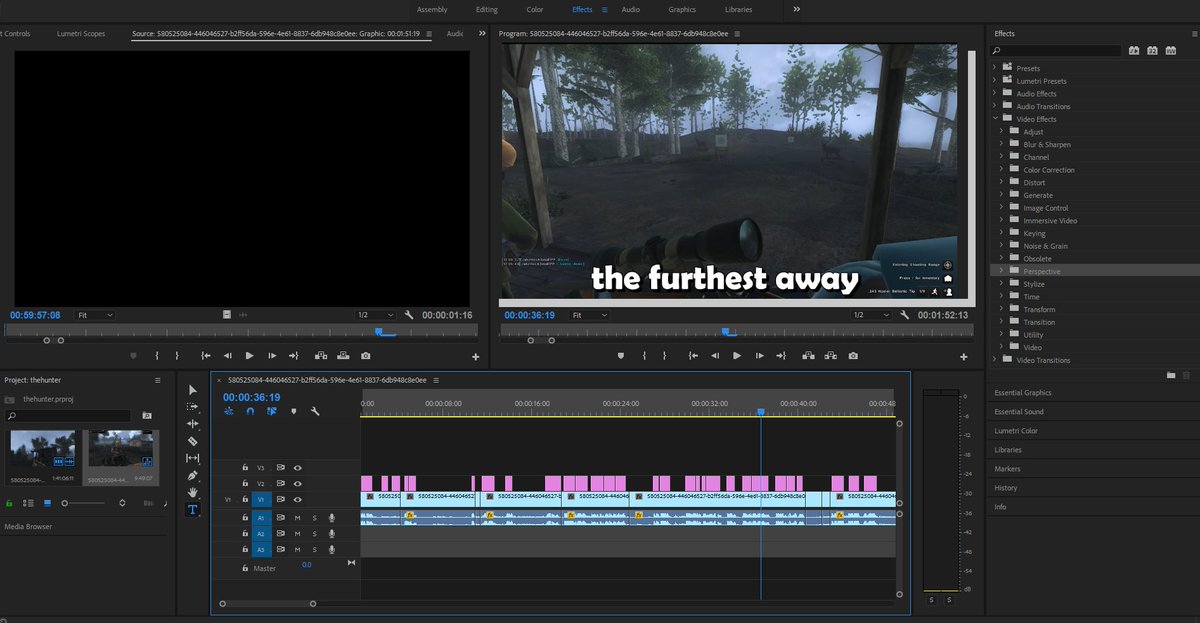Screen dimensions: 1200x623
Task: Click the Project panel thumbnail zoom slider
Action: tap(85, 503)
